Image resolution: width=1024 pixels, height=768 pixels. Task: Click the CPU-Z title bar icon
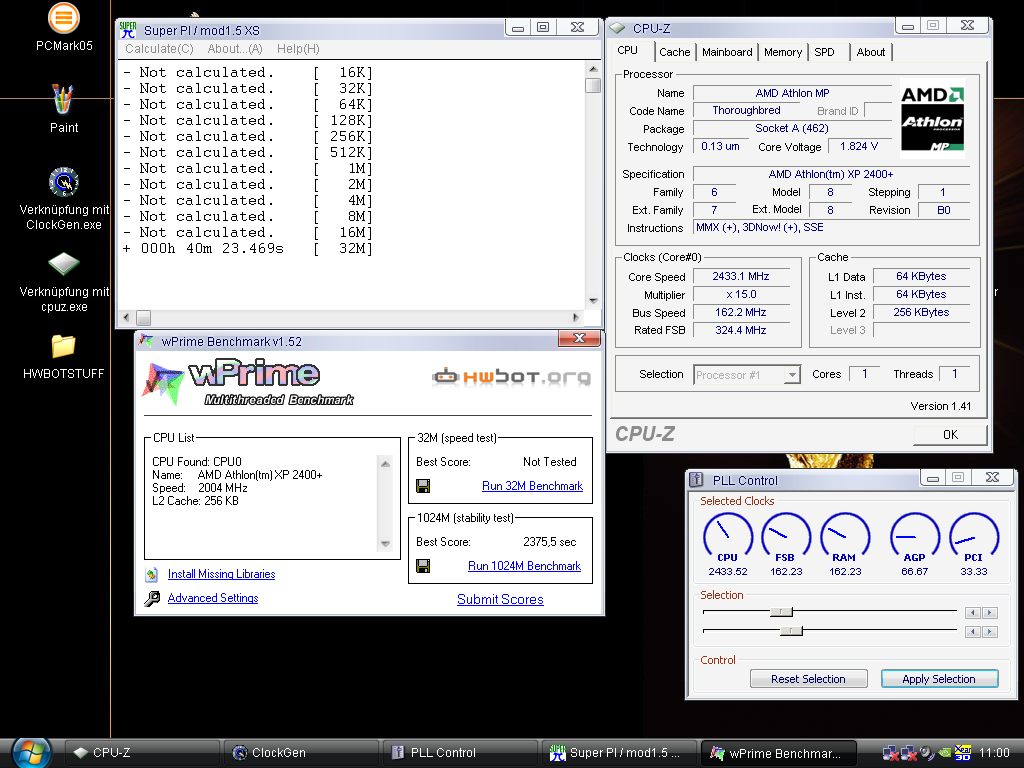point(617,28)
